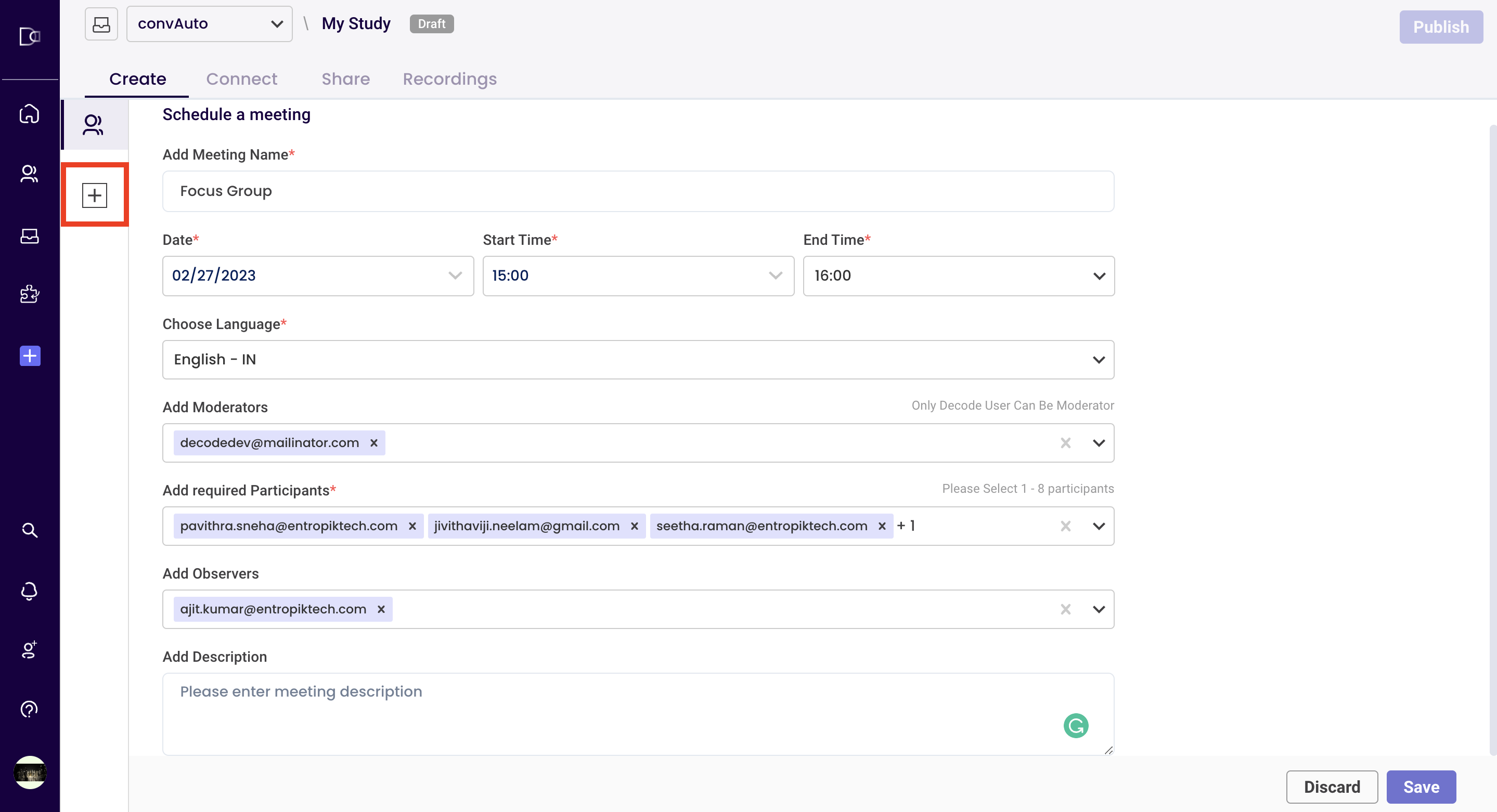
Task: Remove decodedev@mailinator.com moderator chip
Action: pyautogui.click(x=373, y=442)
